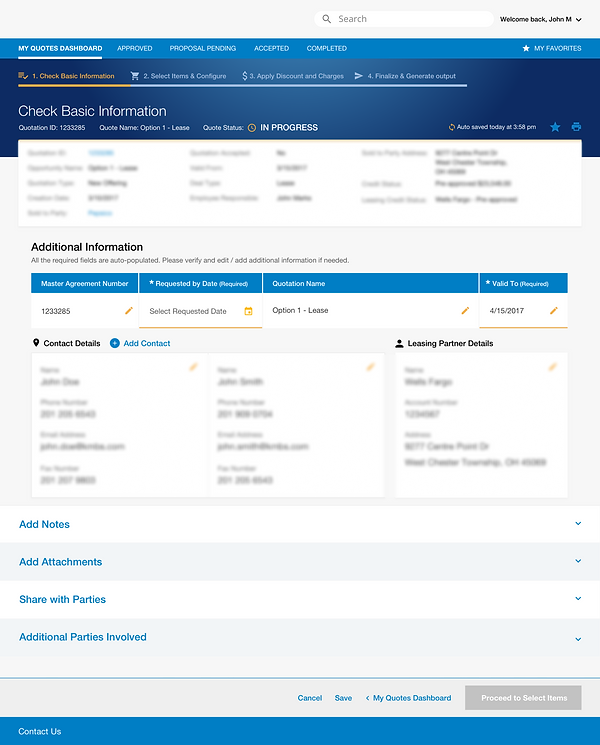
Task: Click the Cancel link
Action: tap(310, 698)
